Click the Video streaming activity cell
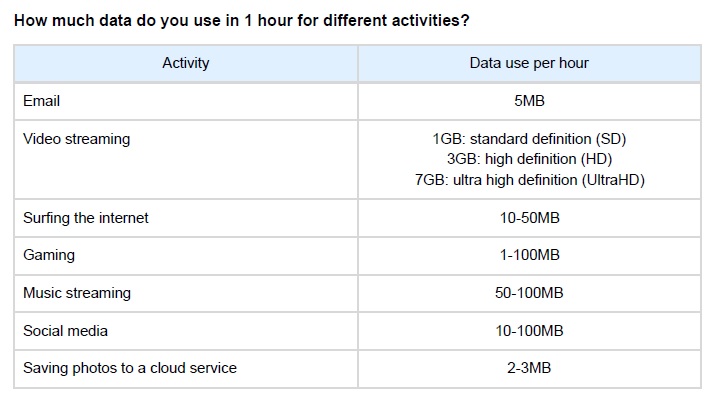The height and width of the screenshot is (403, 713). click(x=77, y=139)
